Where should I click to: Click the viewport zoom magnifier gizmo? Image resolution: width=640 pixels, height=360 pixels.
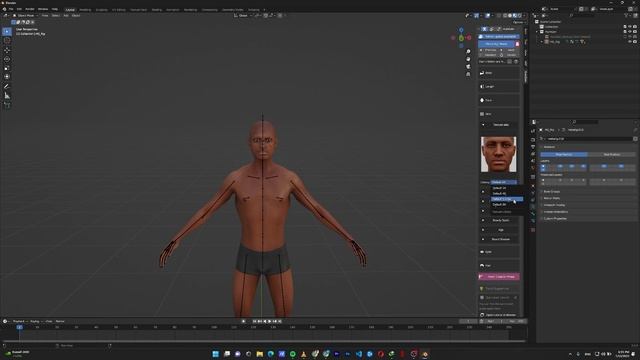[x=468, y=51]
